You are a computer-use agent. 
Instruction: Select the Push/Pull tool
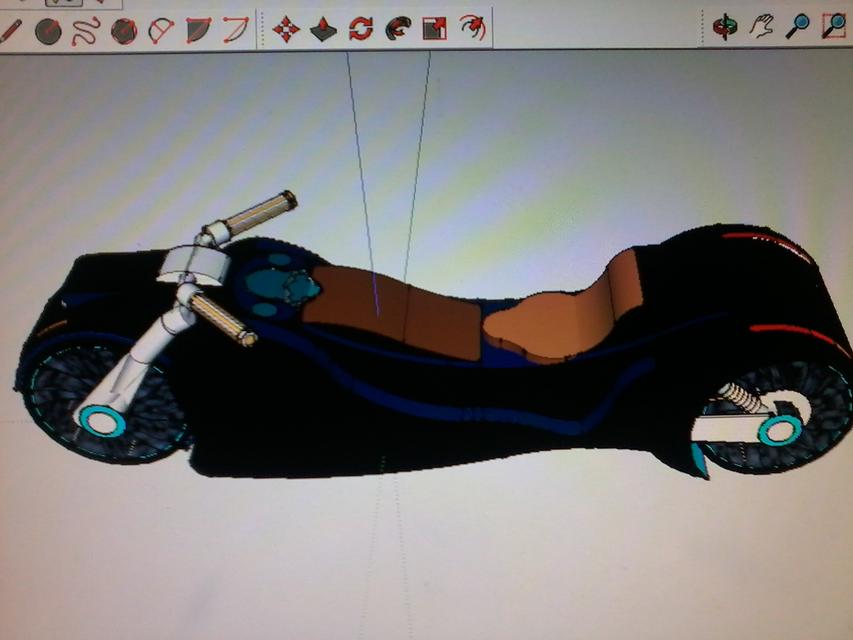(322, 30)
